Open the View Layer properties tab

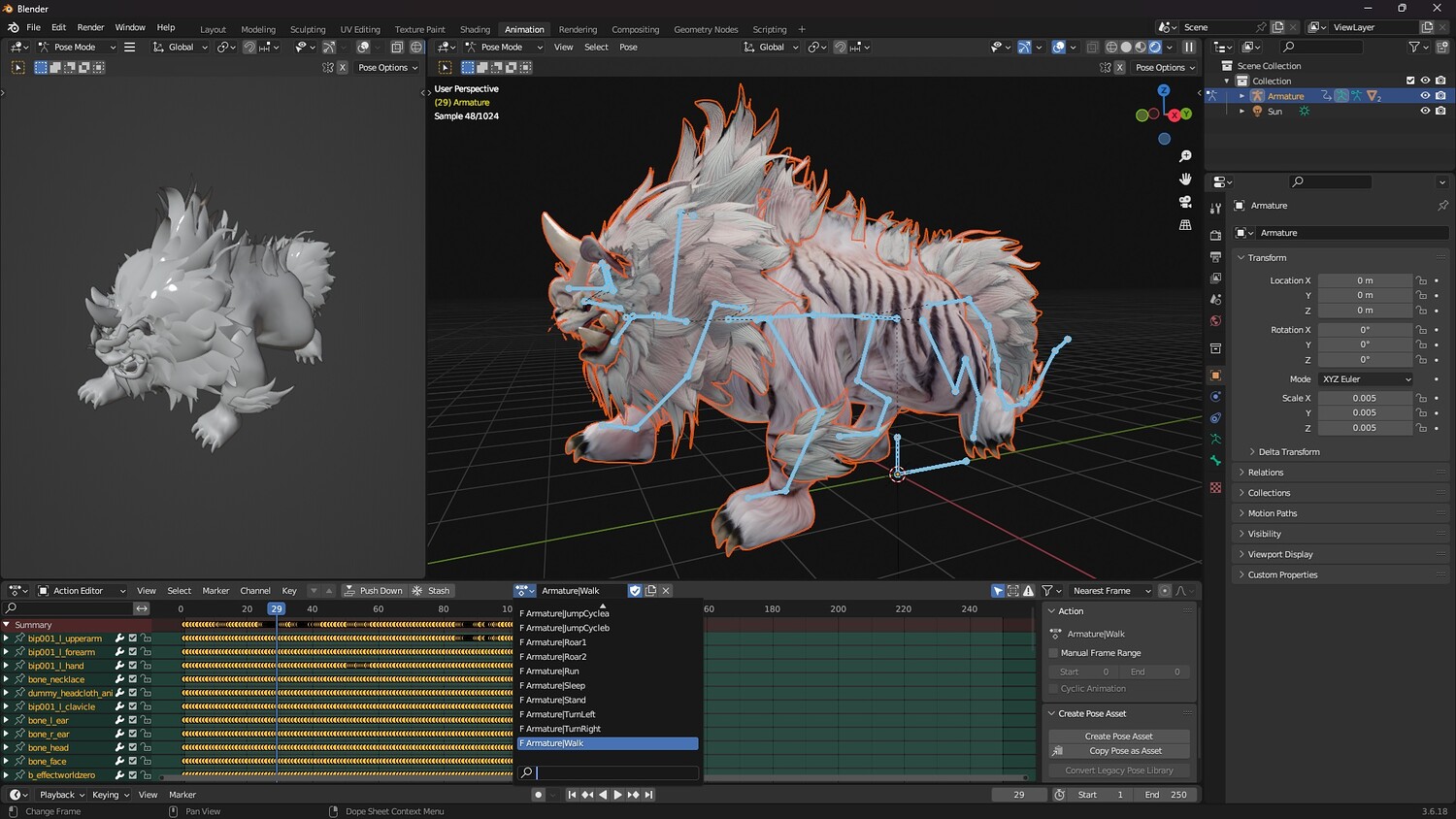coord(1215,278)
